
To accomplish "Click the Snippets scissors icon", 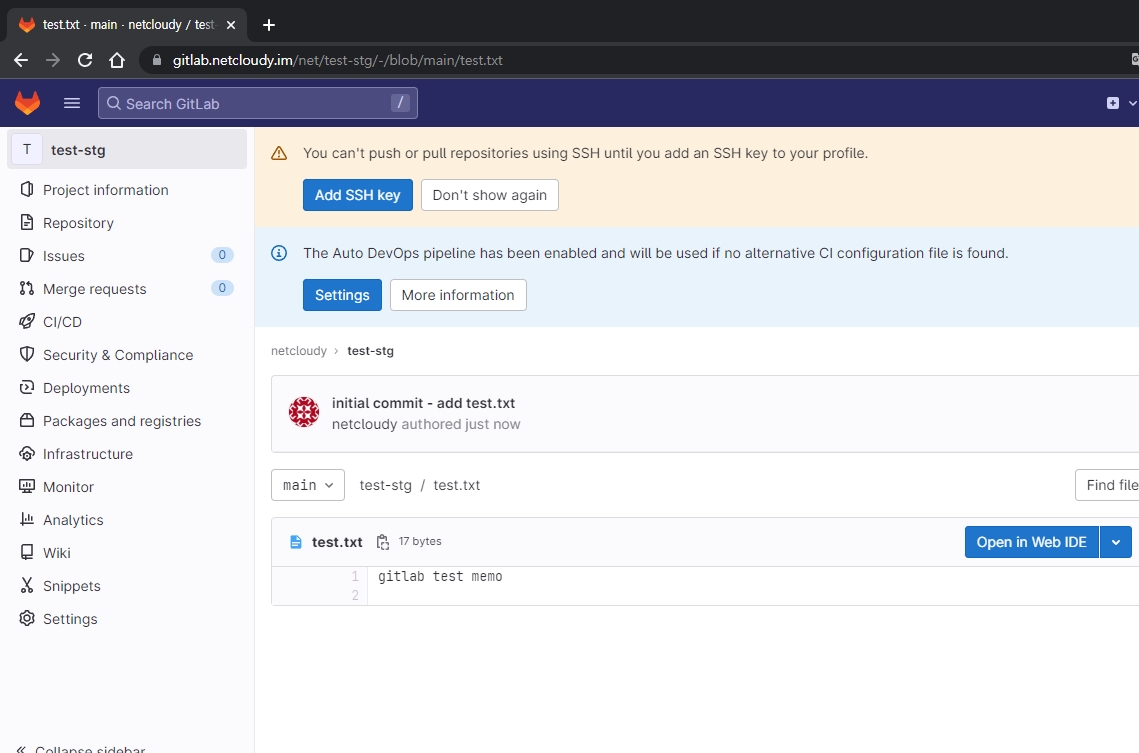I will (27, 585).
